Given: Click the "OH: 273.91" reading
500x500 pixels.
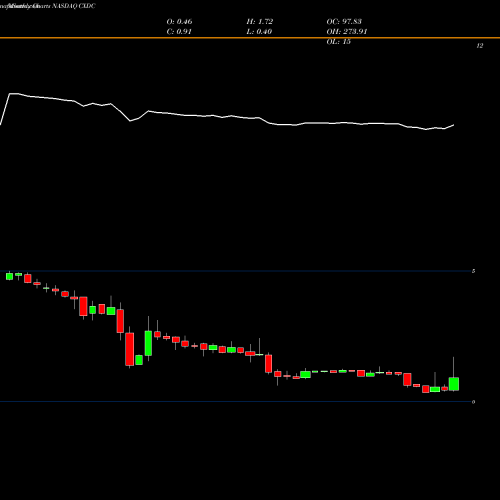Looking at the screenshot, I should pyautogui.click(x=347, y=32).
